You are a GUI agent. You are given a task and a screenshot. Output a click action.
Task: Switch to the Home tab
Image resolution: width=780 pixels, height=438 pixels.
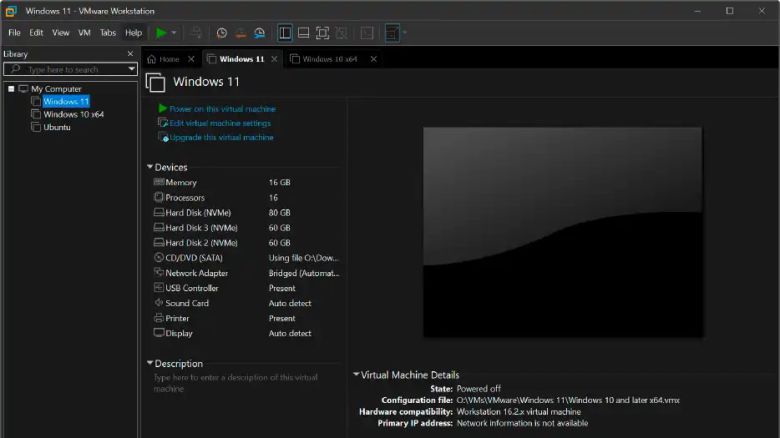click(163, 59)
